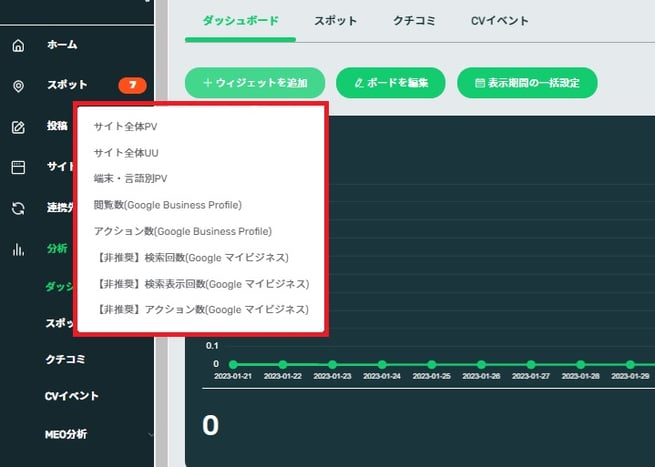Choose サイト全体PV from the widget list
Screen dimensions: 655x467
pos(125,127)
